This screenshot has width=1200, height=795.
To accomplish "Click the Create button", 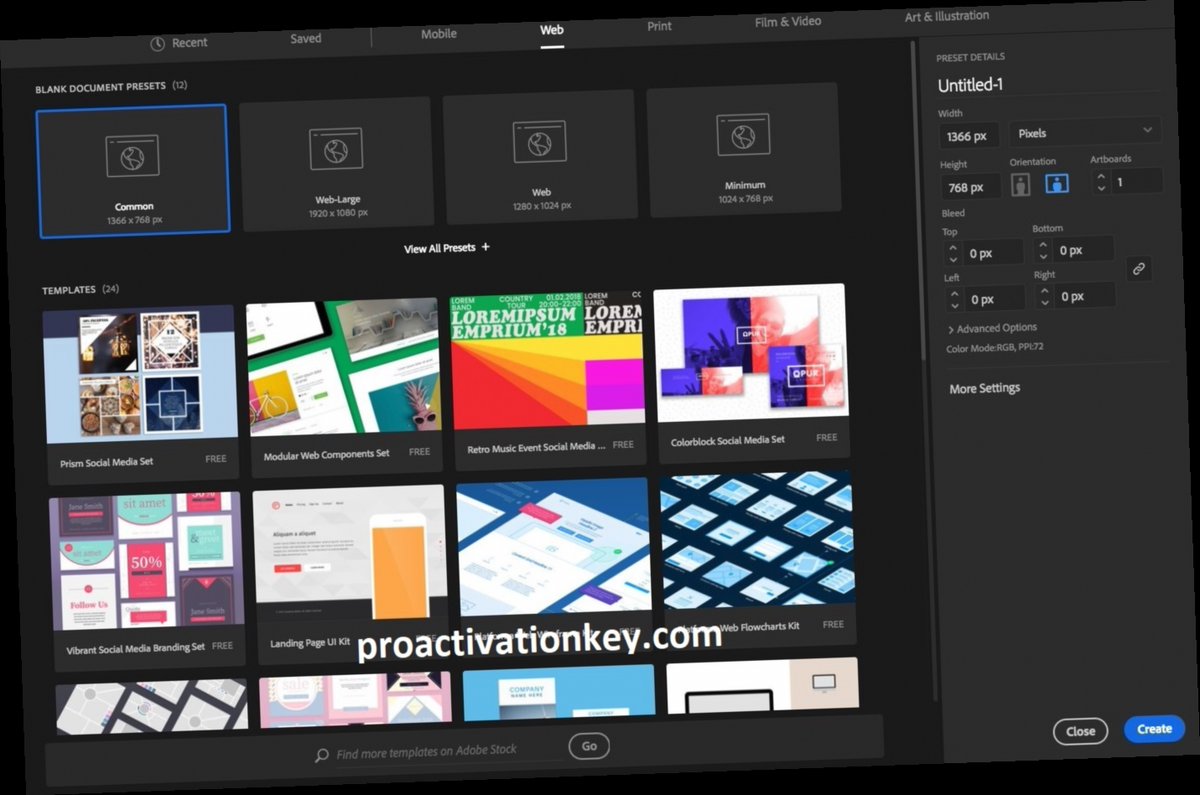I will [x=1154, y=729].
